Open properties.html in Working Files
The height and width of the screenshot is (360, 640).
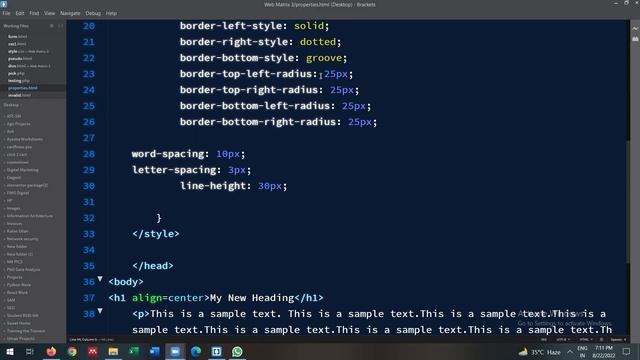[22, 88]
